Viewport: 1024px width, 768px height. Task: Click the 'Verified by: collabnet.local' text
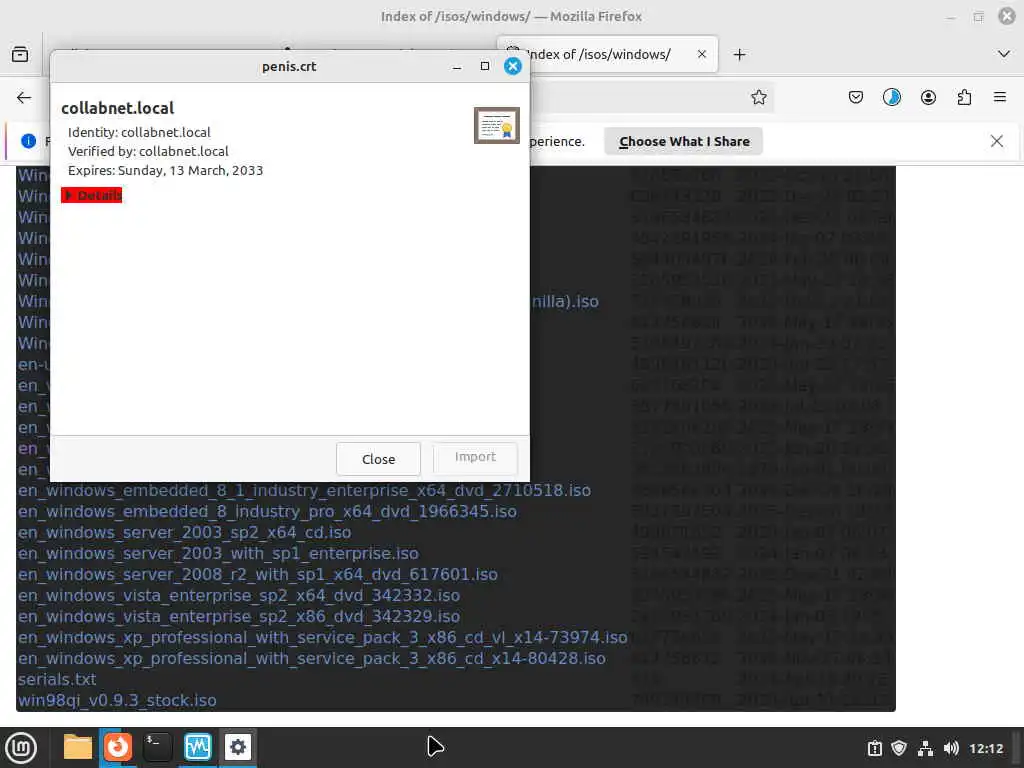click(x=148, y=152)
